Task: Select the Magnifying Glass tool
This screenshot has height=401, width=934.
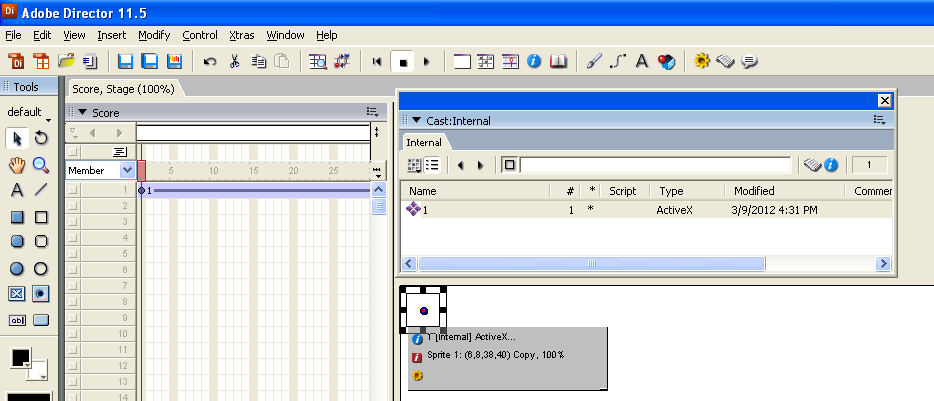Action: click(x=41, y=165)
